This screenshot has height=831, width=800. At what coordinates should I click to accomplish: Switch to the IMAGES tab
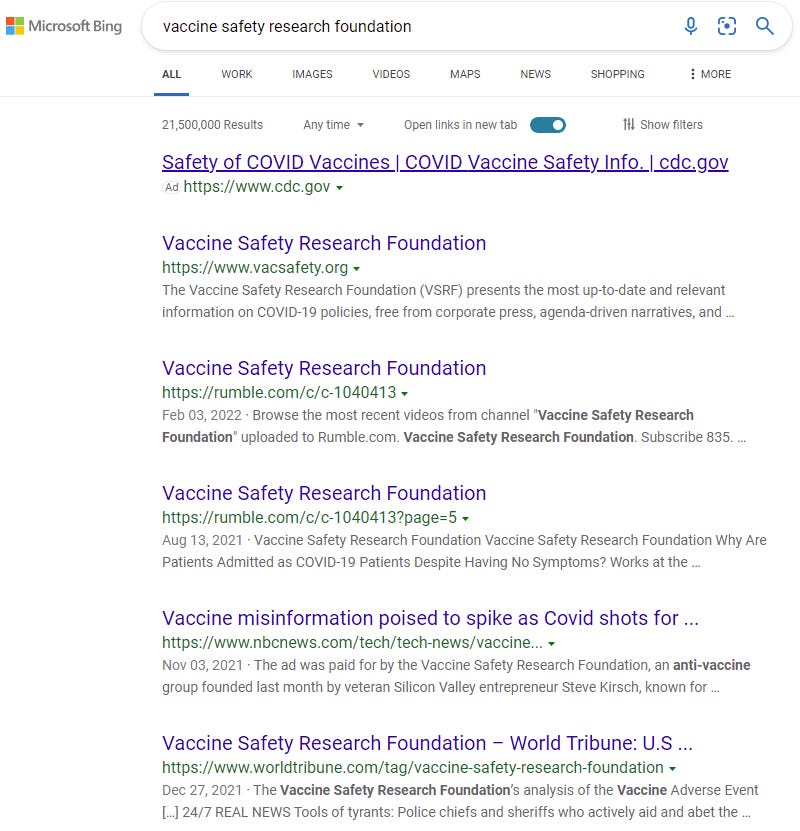tap(312, 74)
